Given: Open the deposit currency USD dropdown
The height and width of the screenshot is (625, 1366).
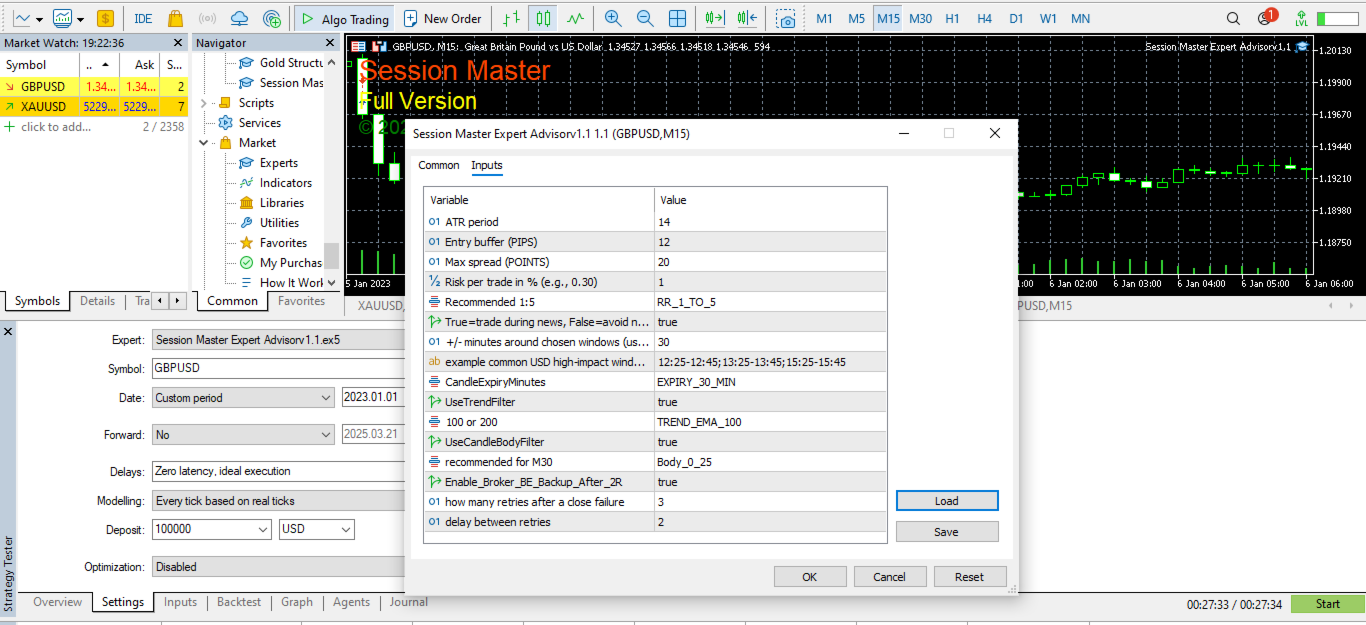Looking at the screenshot, I should [x=317, y=529].
